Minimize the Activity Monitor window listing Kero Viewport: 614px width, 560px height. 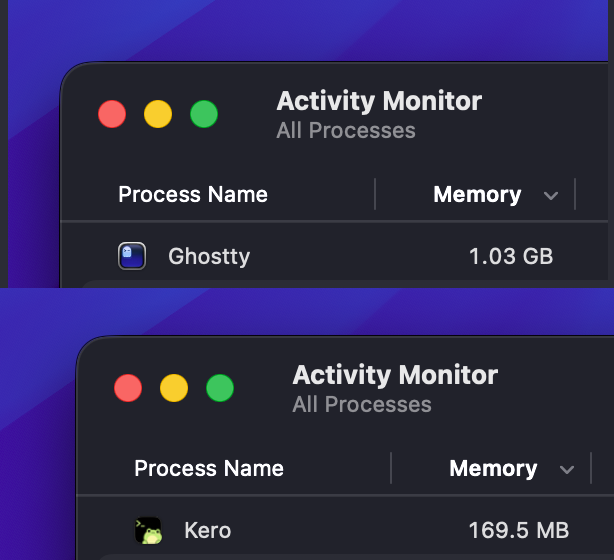tap(174, 388)
